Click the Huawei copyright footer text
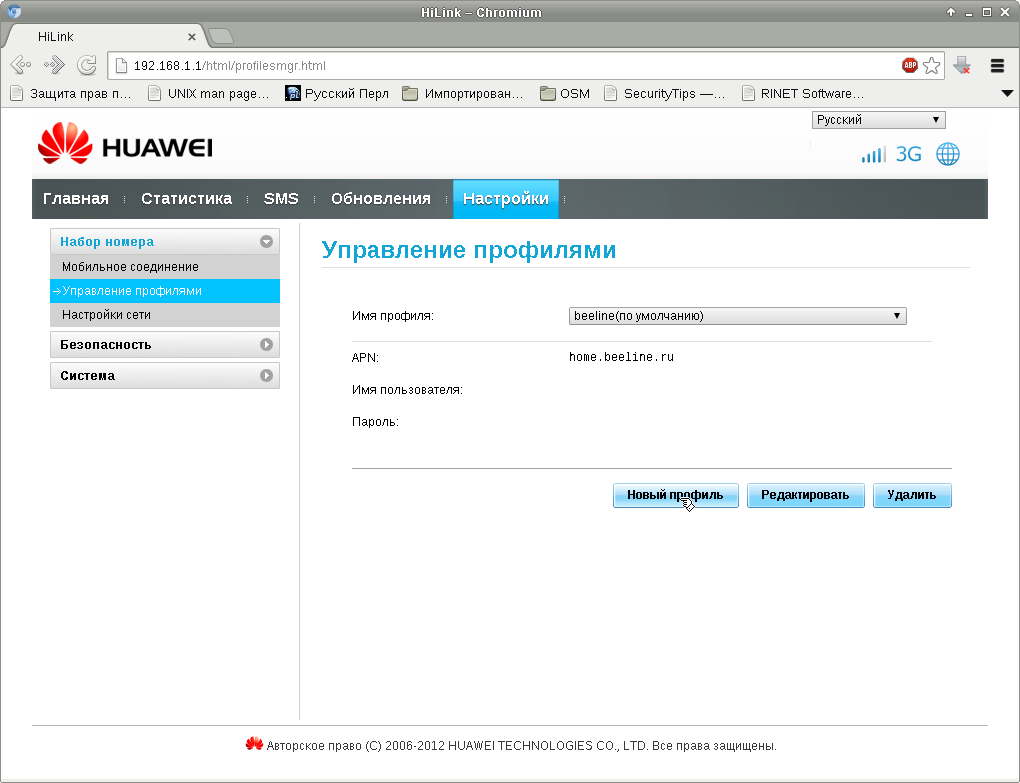Screen dimensions: 1020x783 click(x=521, y=746)
